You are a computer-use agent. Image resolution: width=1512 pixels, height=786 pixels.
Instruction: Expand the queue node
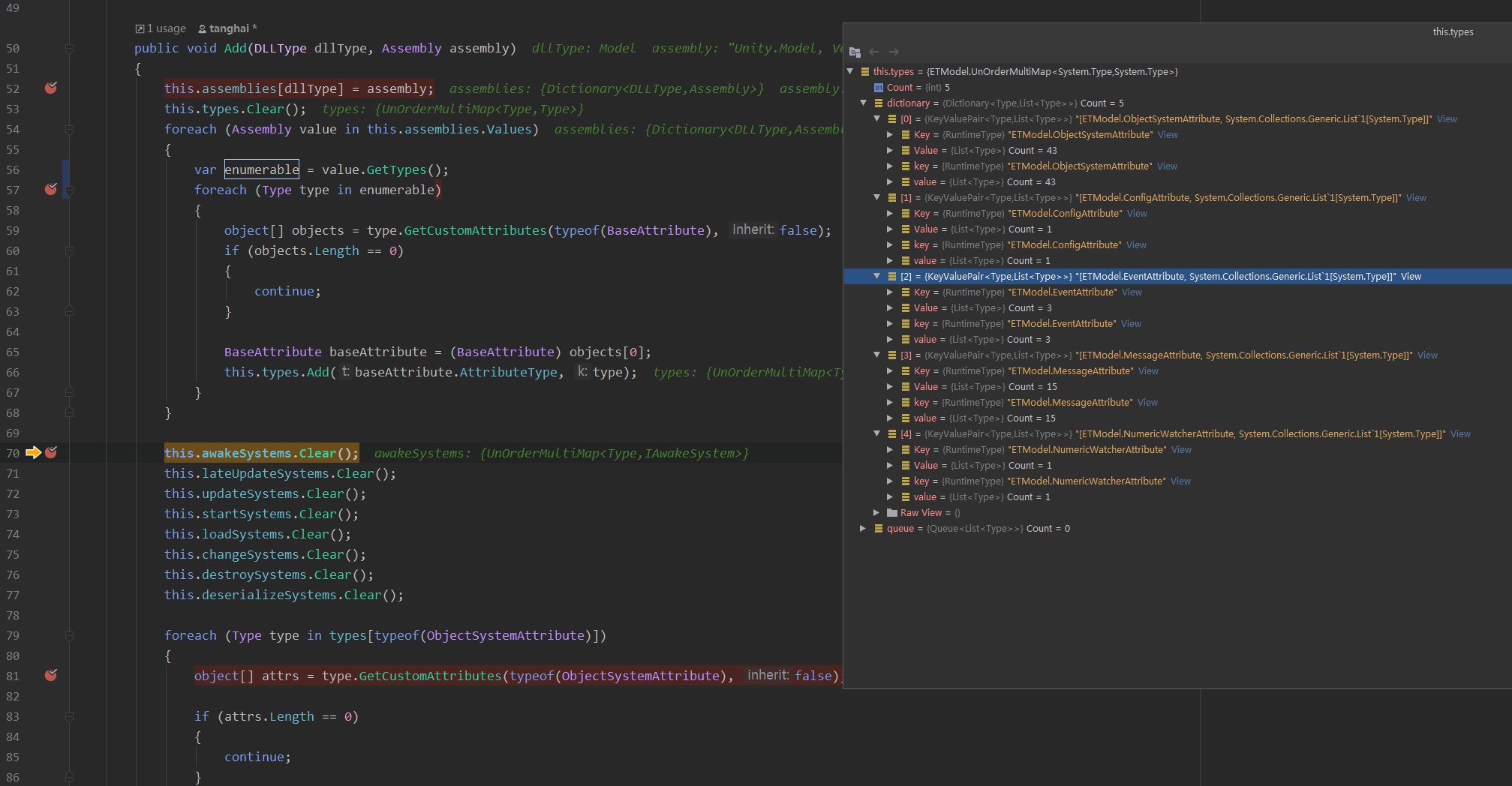(x=863, y=528)
